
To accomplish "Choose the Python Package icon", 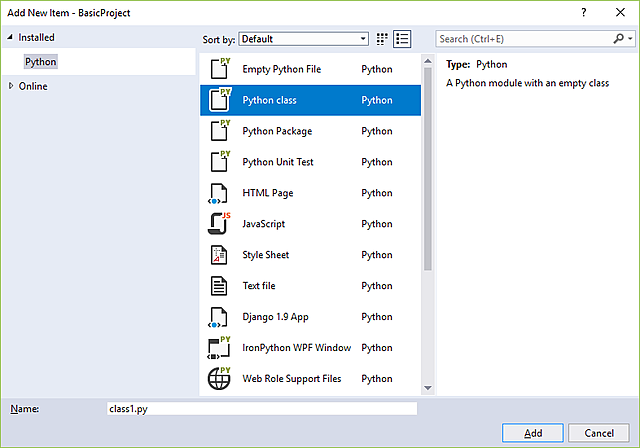I will click(220, 130).
